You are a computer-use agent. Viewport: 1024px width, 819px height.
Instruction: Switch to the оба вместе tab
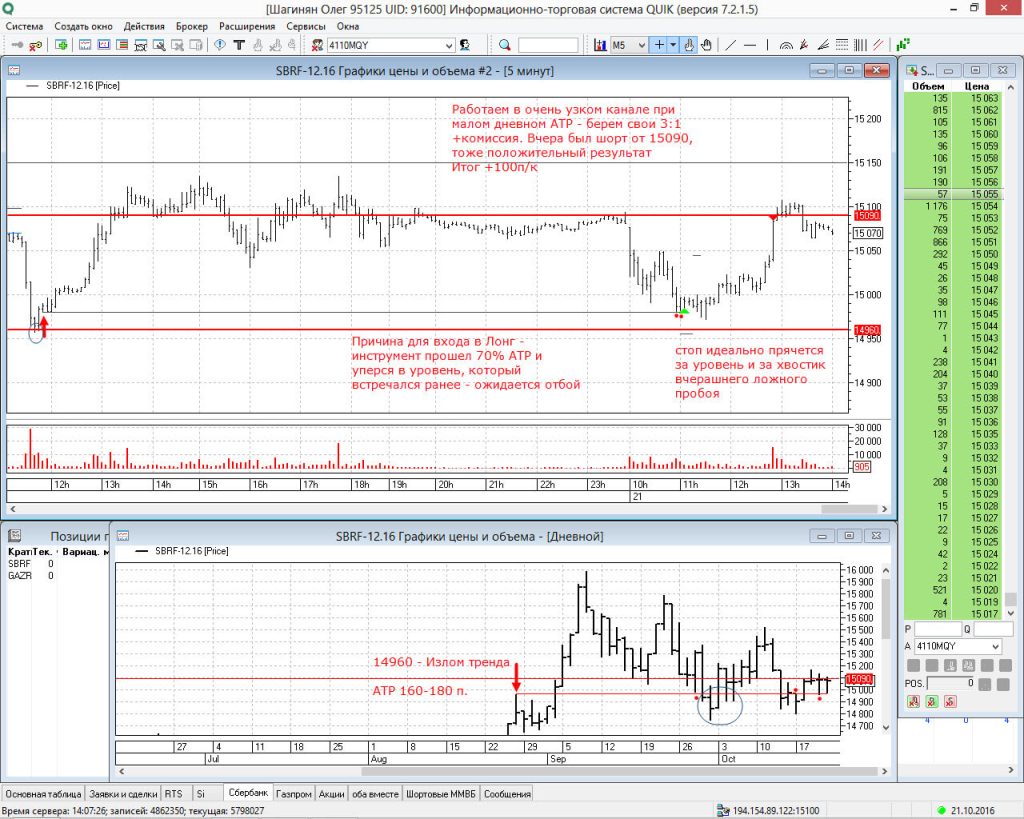(x=375, y=794)
